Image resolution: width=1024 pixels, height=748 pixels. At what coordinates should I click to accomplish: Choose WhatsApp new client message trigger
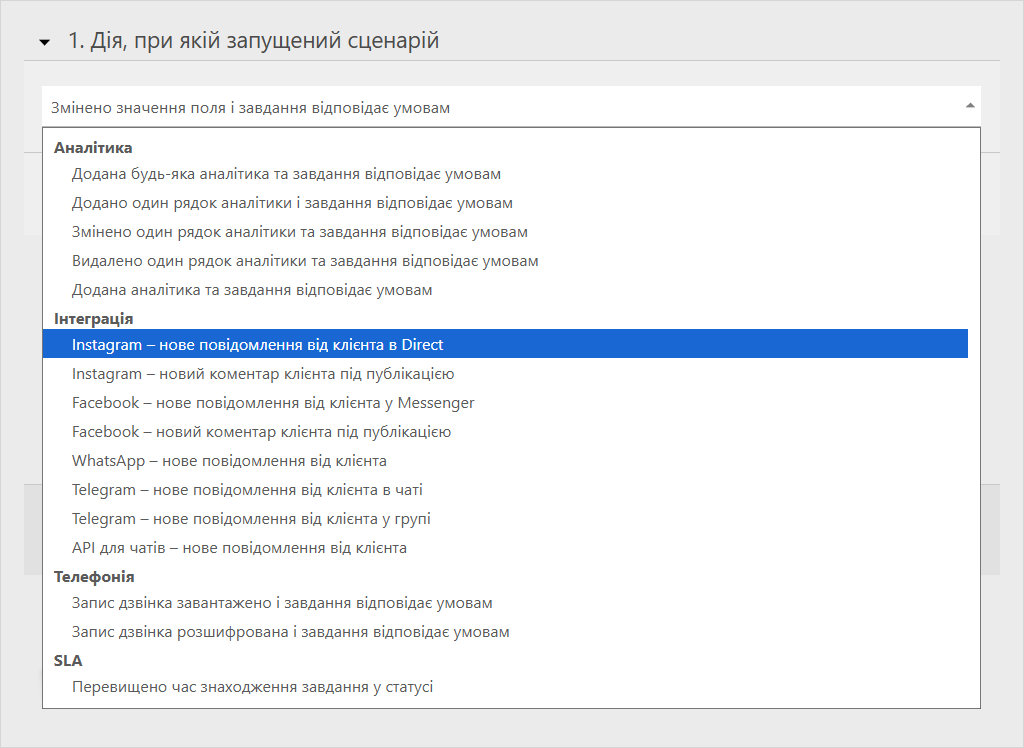tap(229, 461)
